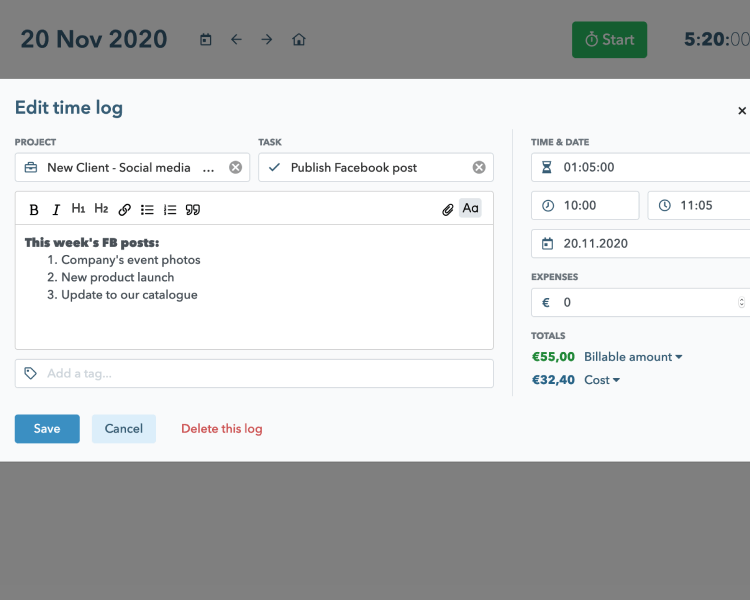Insert a block quote
The width and height of the screenshot is (750, 600).
(x=193, y=210)
